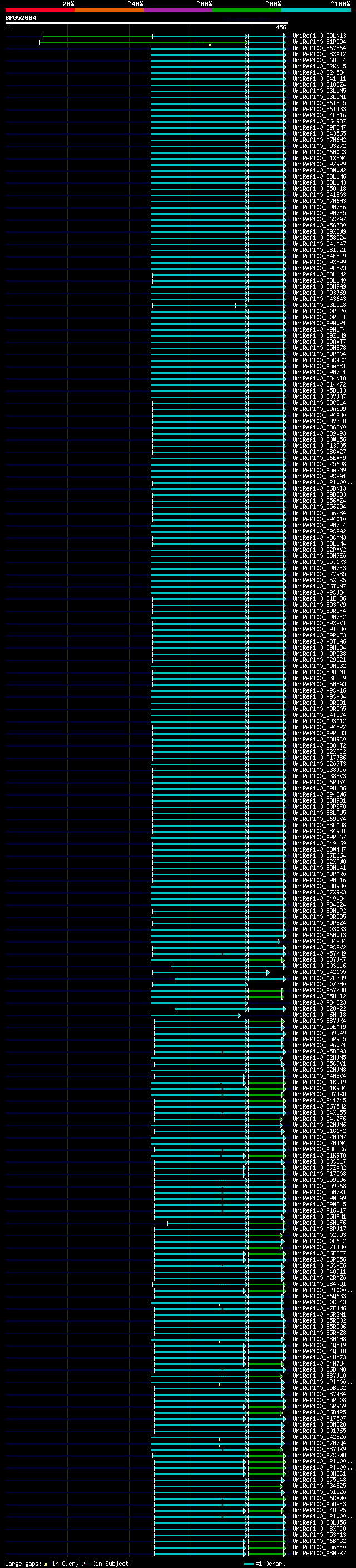Select UniRef100_Q42105 label

pyautogui.click(x=319, y=972)
